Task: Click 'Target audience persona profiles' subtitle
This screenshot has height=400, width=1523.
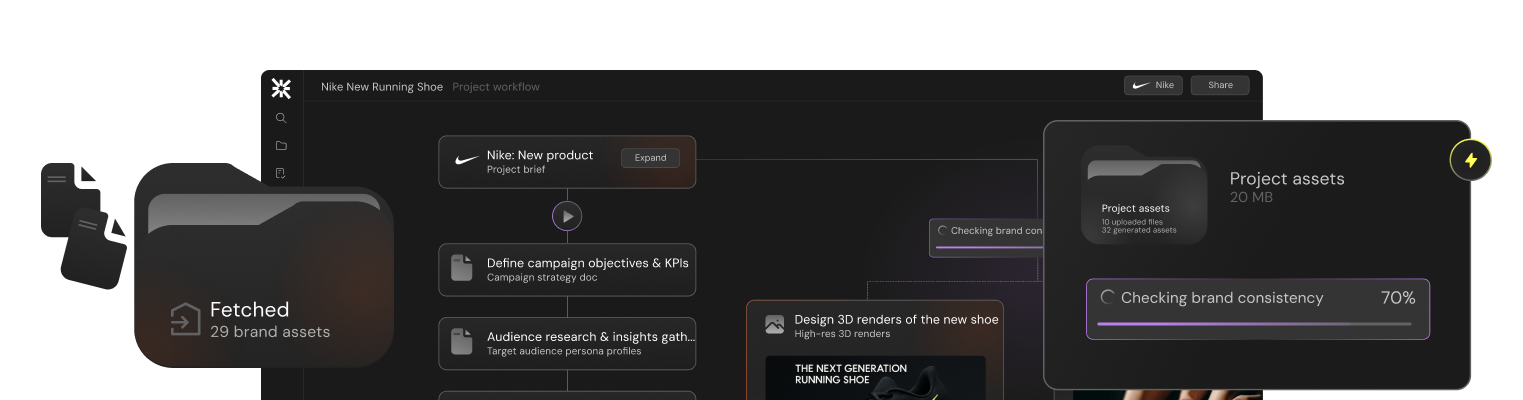Action: point(564,351)
